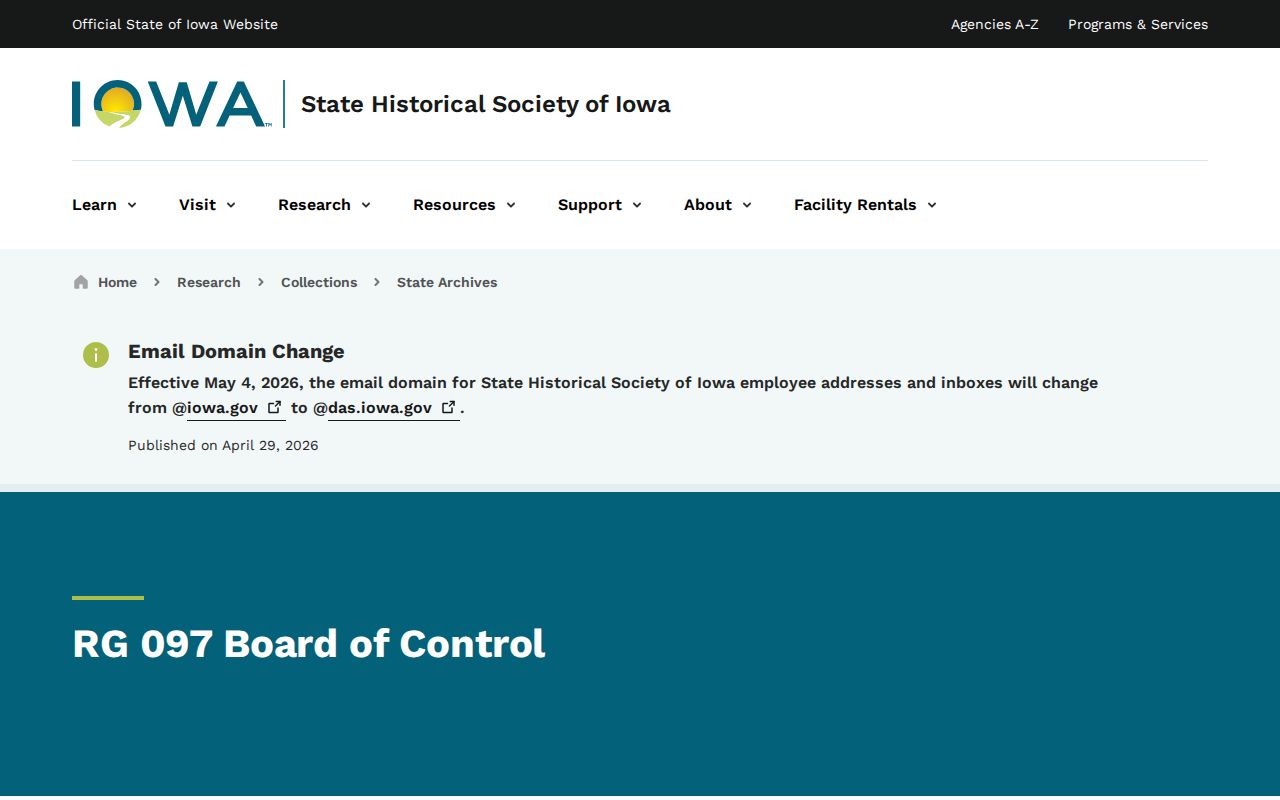This screenshot has width=1280, height=800.
Task: Navigate to the Collections breadcrumb
Action: coord(319,282)
